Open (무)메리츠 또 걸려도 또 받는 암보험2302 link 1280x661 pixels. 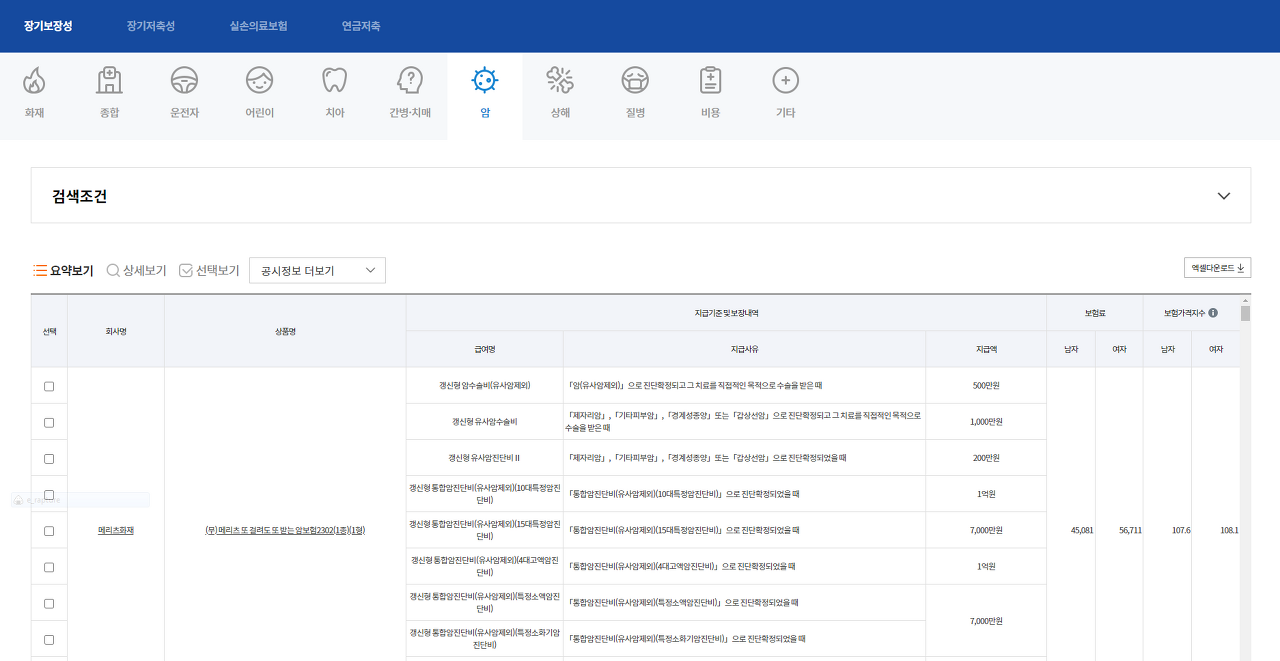285,530
